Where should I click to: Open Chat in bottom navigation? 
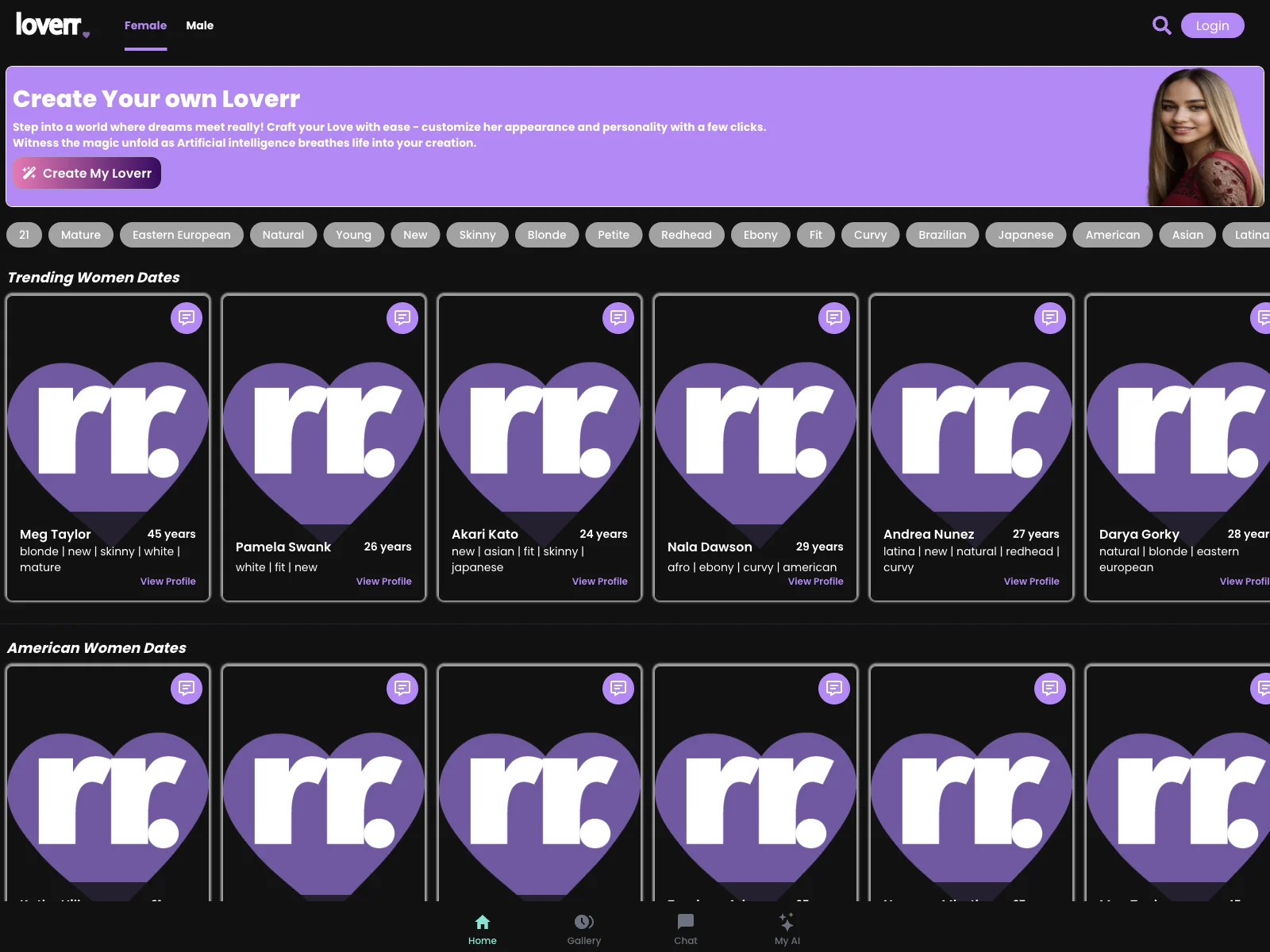tap(686, 930)
